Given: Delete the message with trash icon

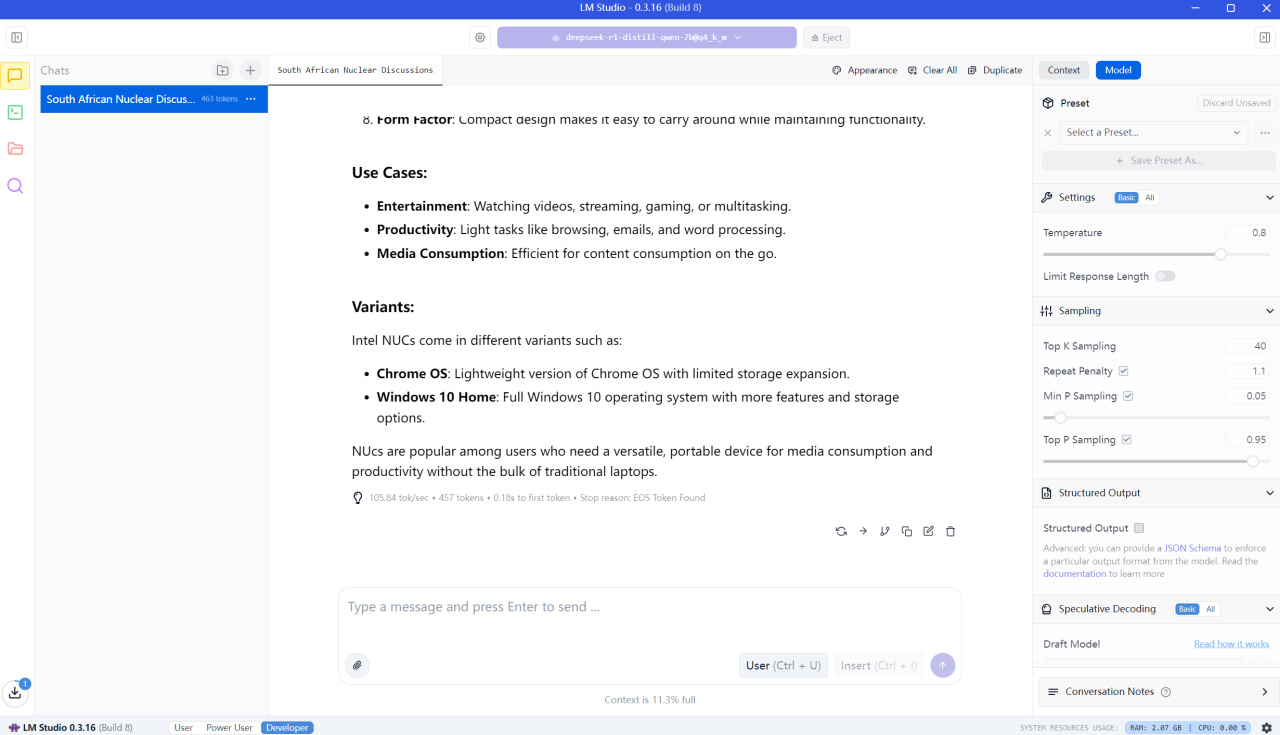Looking at the screenshot, I should (x=950, y=531).
